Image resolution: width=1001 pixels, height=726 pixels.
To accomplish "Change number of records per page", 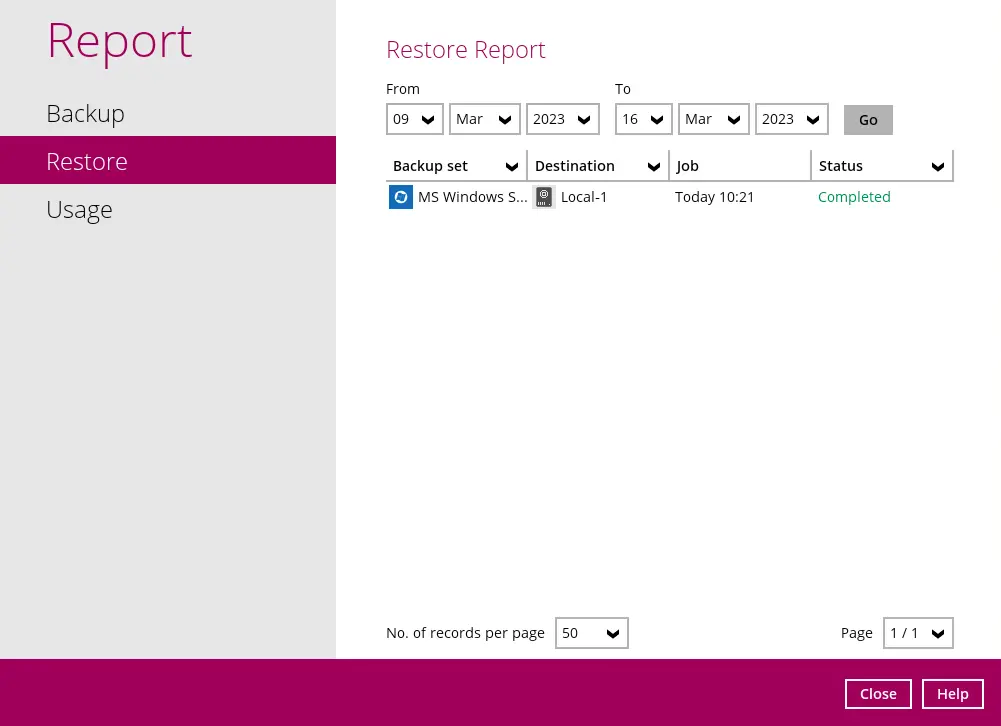I will [x=592, y=633].
